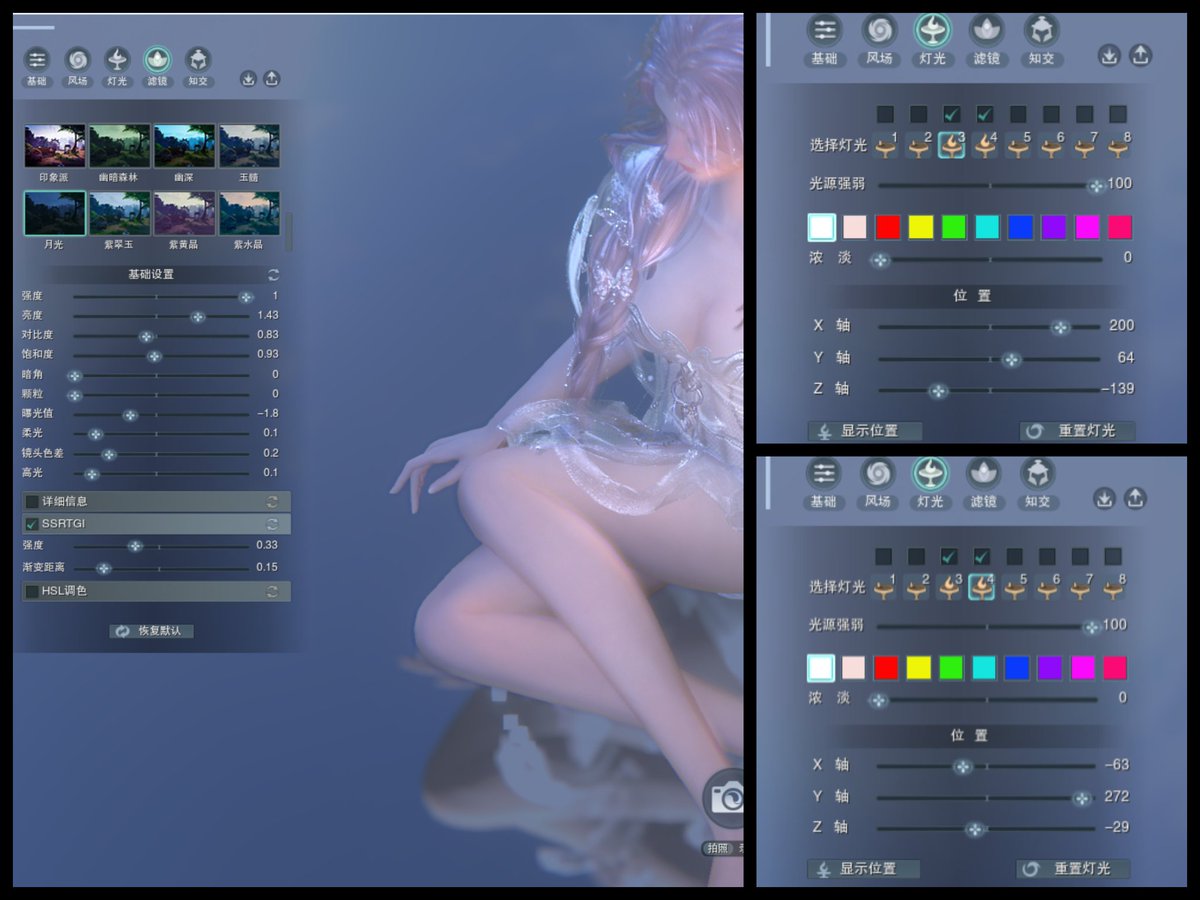This screenshot has height=900, width=1200.
Task: Select light lamp 5 in the upper-right panel
Action: tap(1018, 146)
